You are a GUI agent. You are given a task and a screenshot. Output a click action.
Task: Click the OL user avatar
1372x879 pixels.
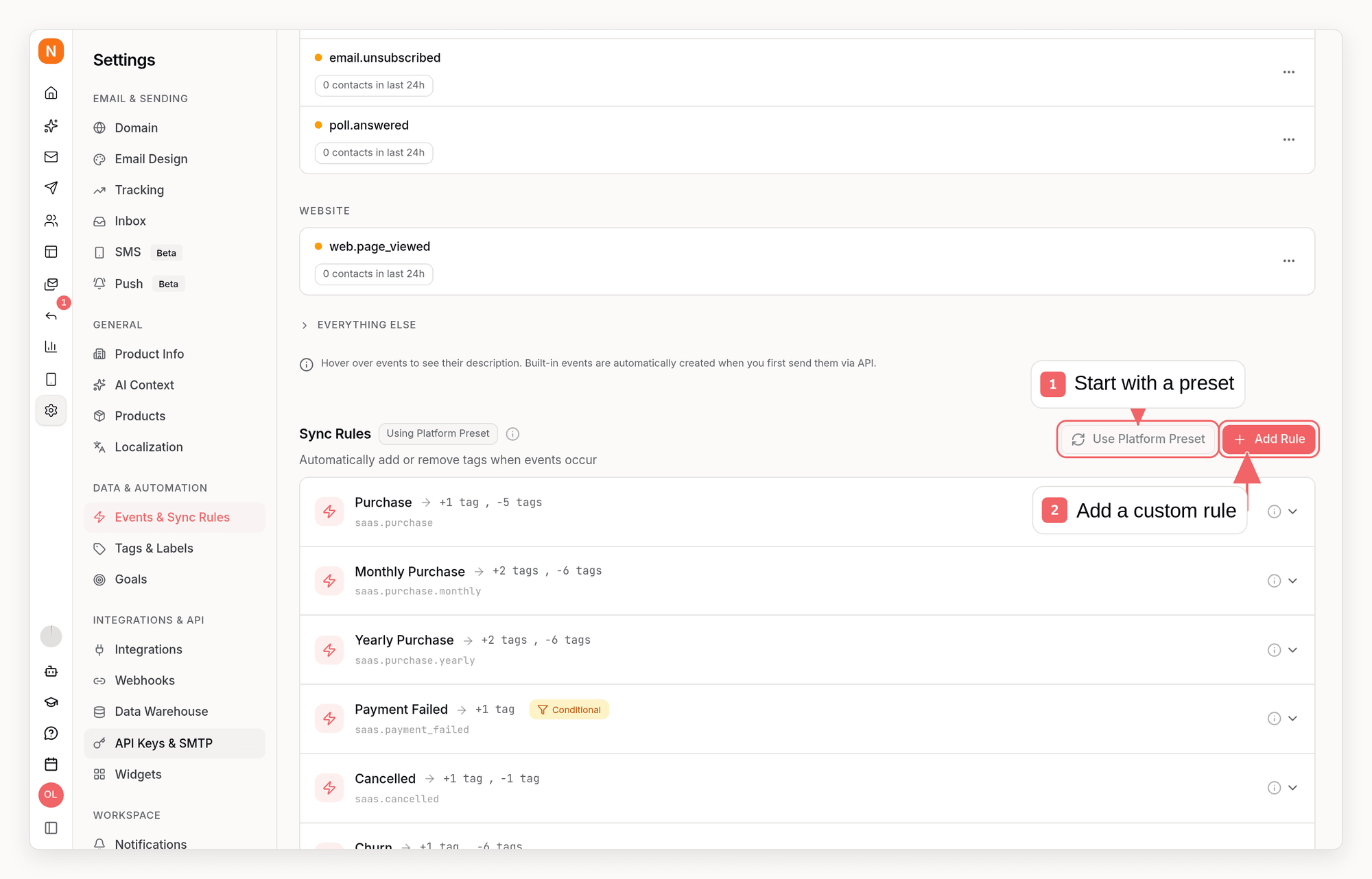point(51,795)
